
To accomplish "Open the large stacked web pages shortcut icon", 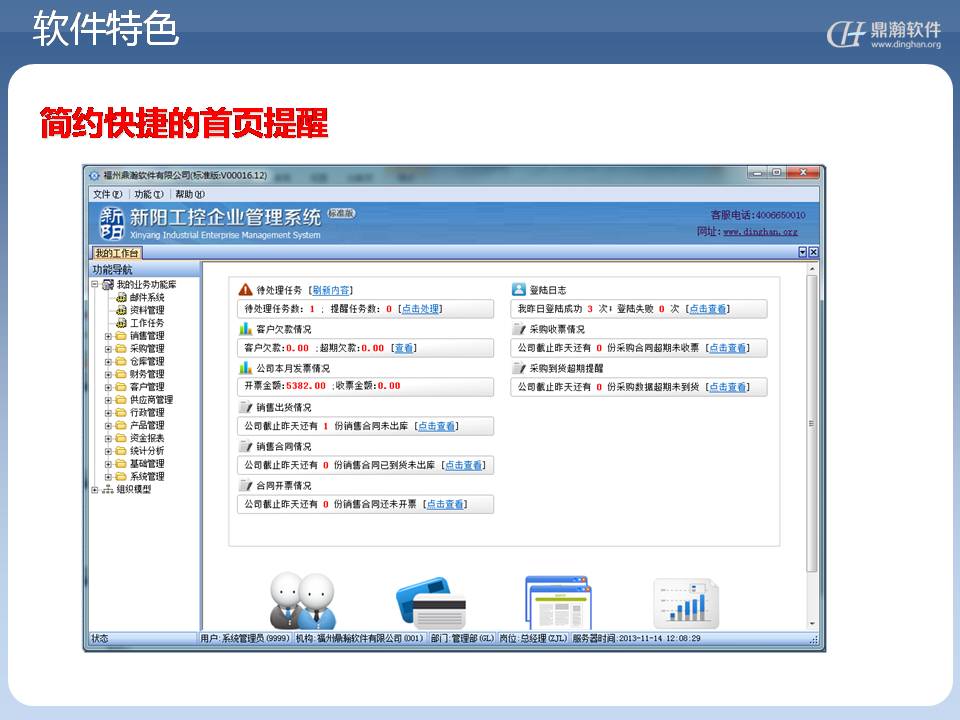I will 558,602.
